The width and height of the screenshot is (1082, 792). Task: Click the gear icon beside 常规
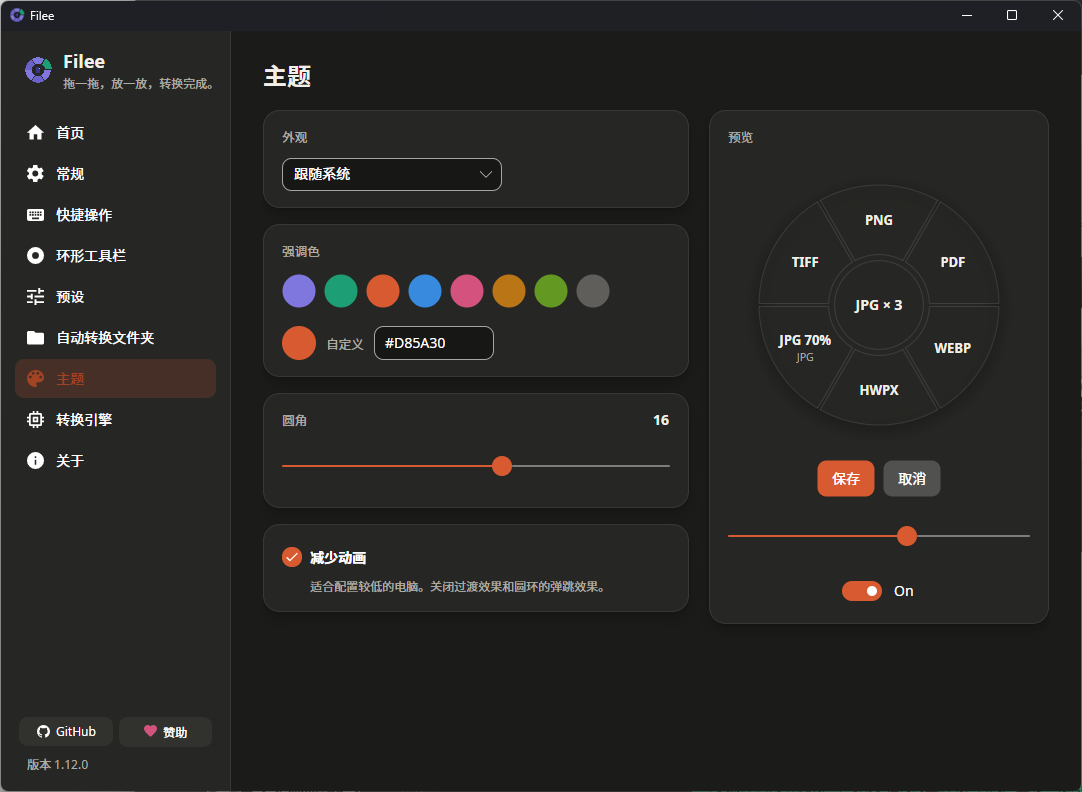[35, 173]
